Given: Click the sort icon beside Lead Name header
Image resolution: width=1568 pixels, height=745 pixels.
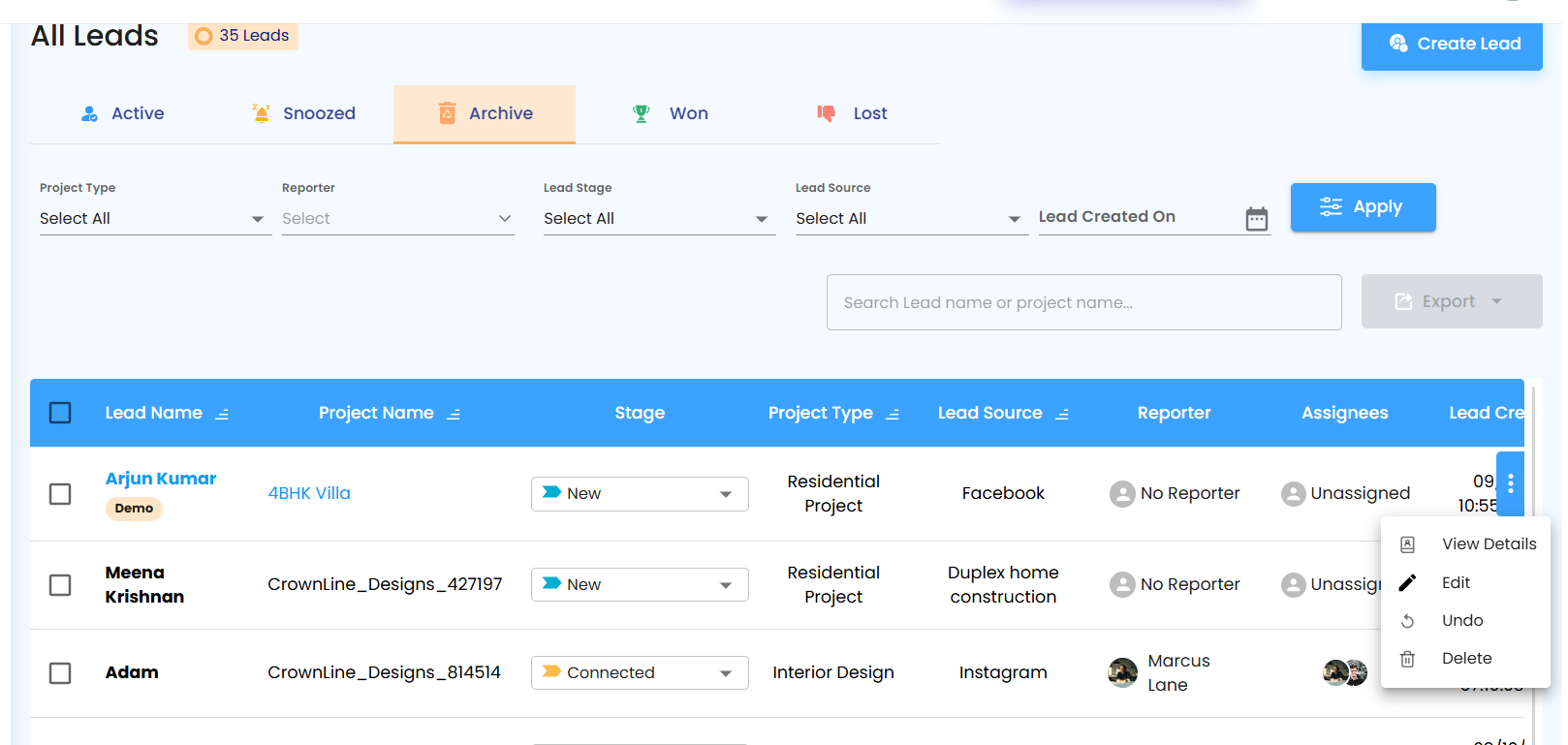Looking at the screenshot, I should [222, 414].
